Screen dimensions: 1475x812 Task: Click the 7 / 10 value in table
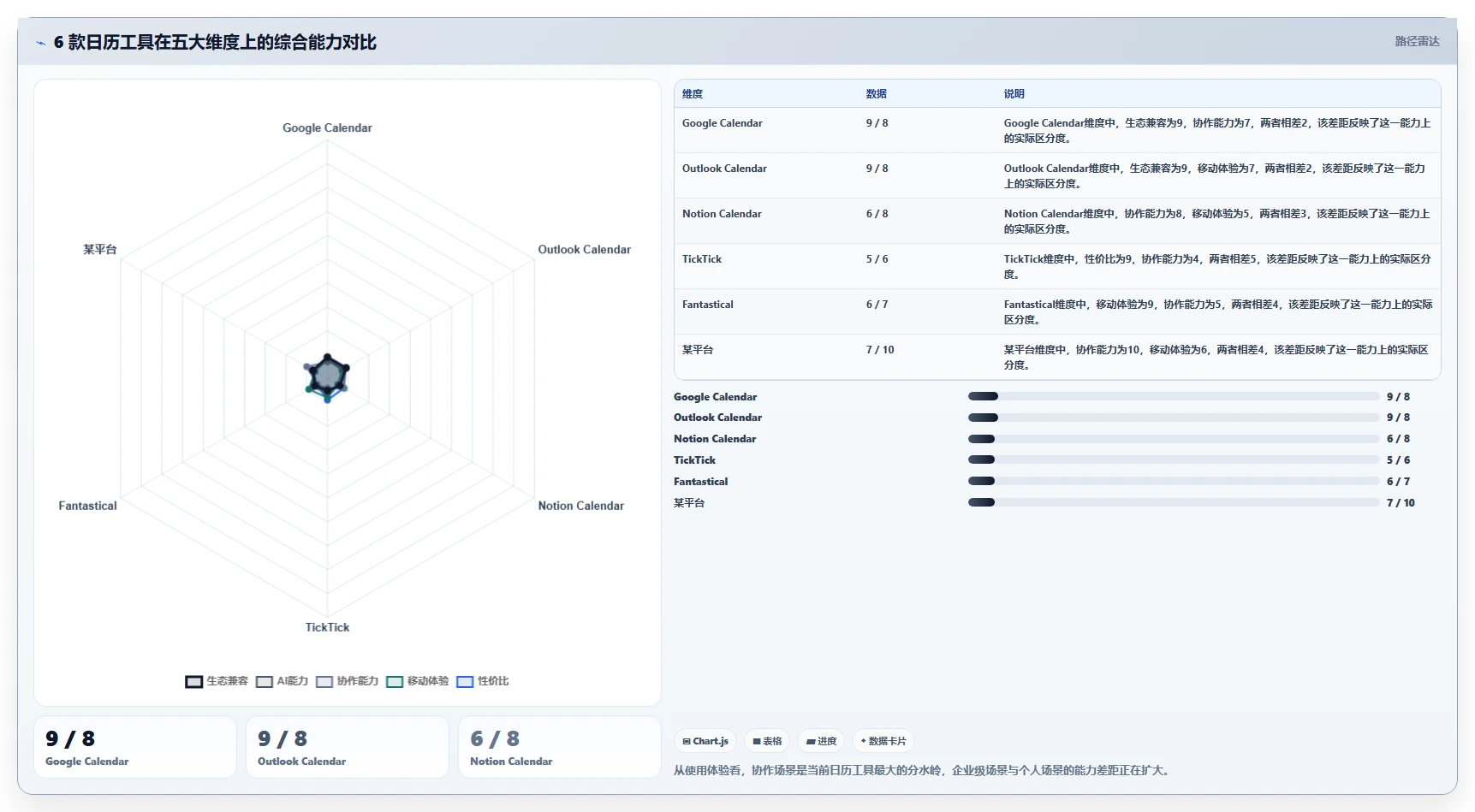(x=880, y=350)
